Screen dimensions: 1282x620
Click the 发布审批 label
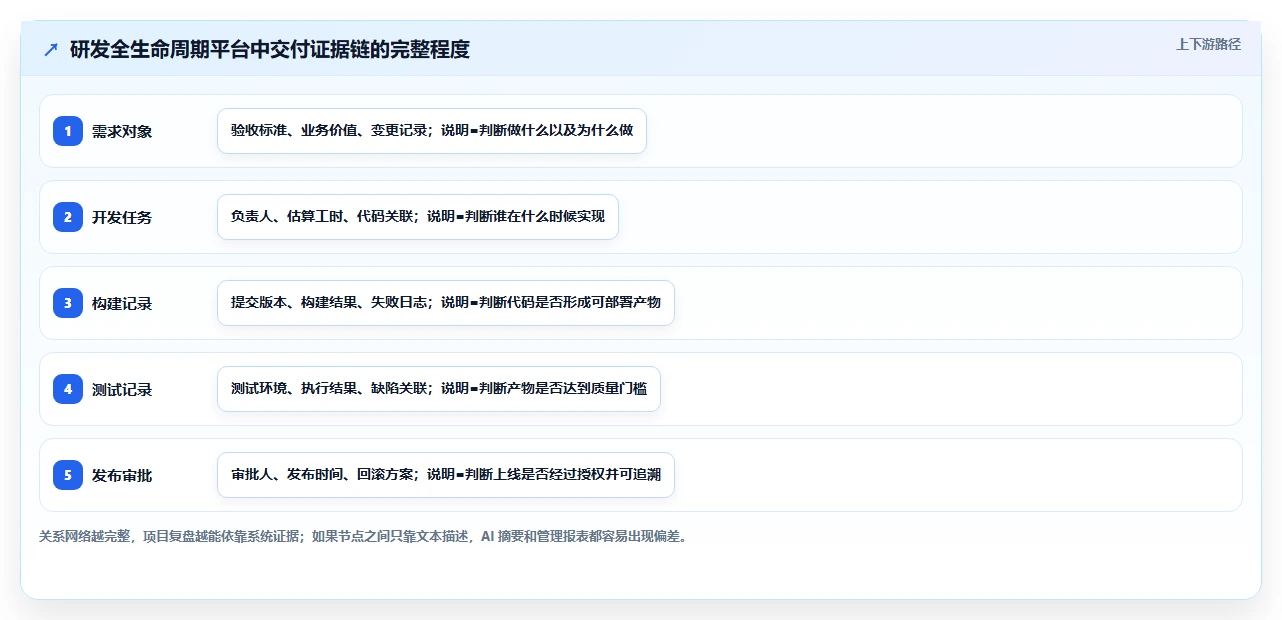pos(122,475)
